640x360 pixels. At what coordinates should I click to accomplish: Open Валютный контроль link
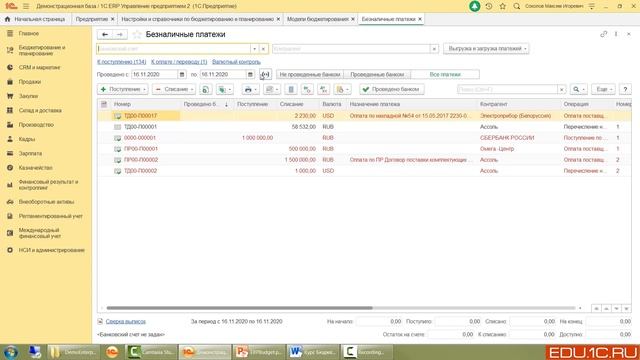pos(236,62)
